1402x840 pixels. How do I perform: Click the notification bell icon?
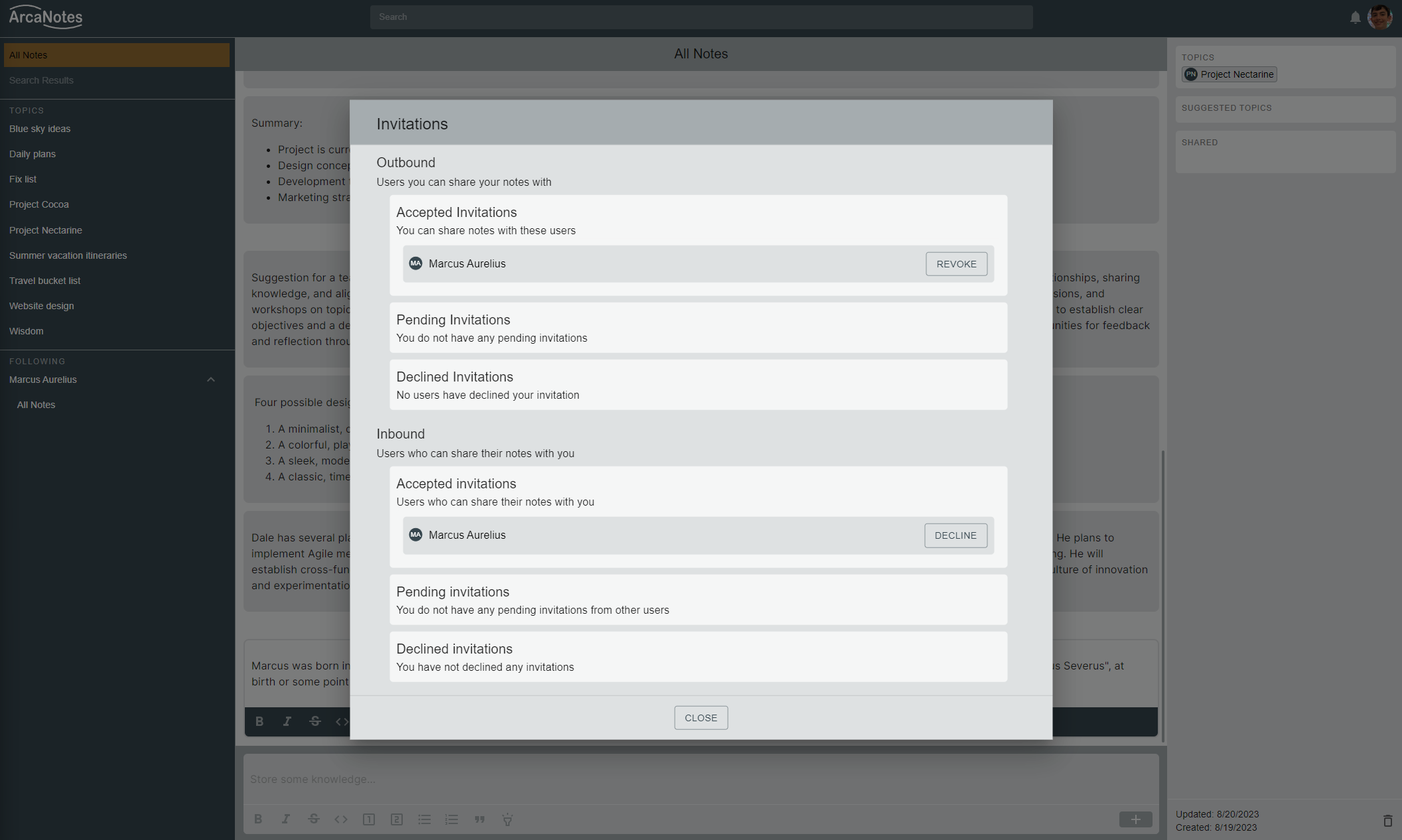pos(1356,16)
